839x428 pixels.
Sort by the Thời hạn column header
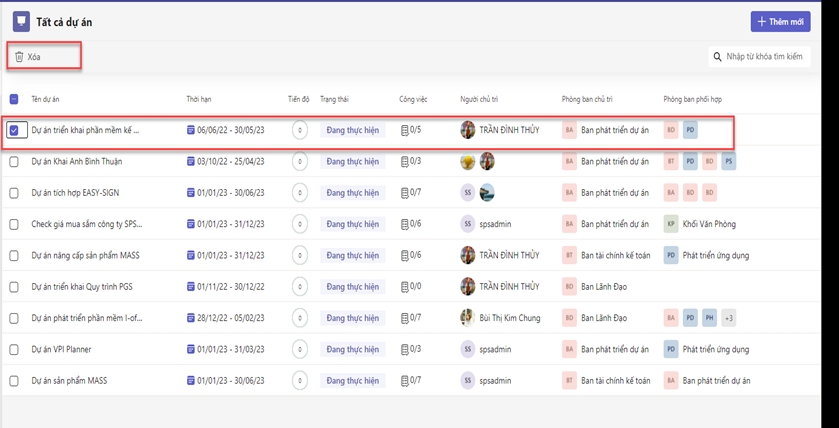(x=198, y=99)
